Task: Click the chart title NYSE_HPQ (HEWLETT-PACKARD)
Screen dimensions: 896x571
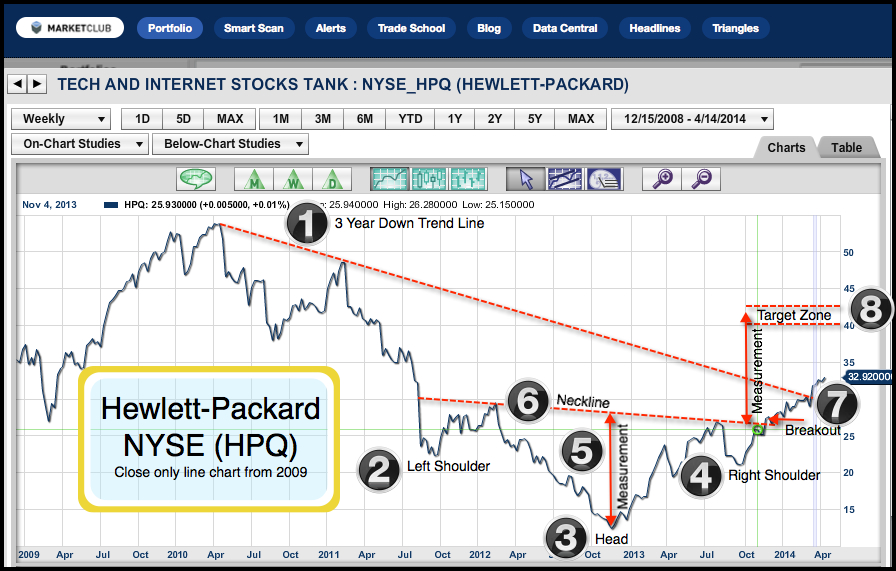Action: [x=495, y=85]
